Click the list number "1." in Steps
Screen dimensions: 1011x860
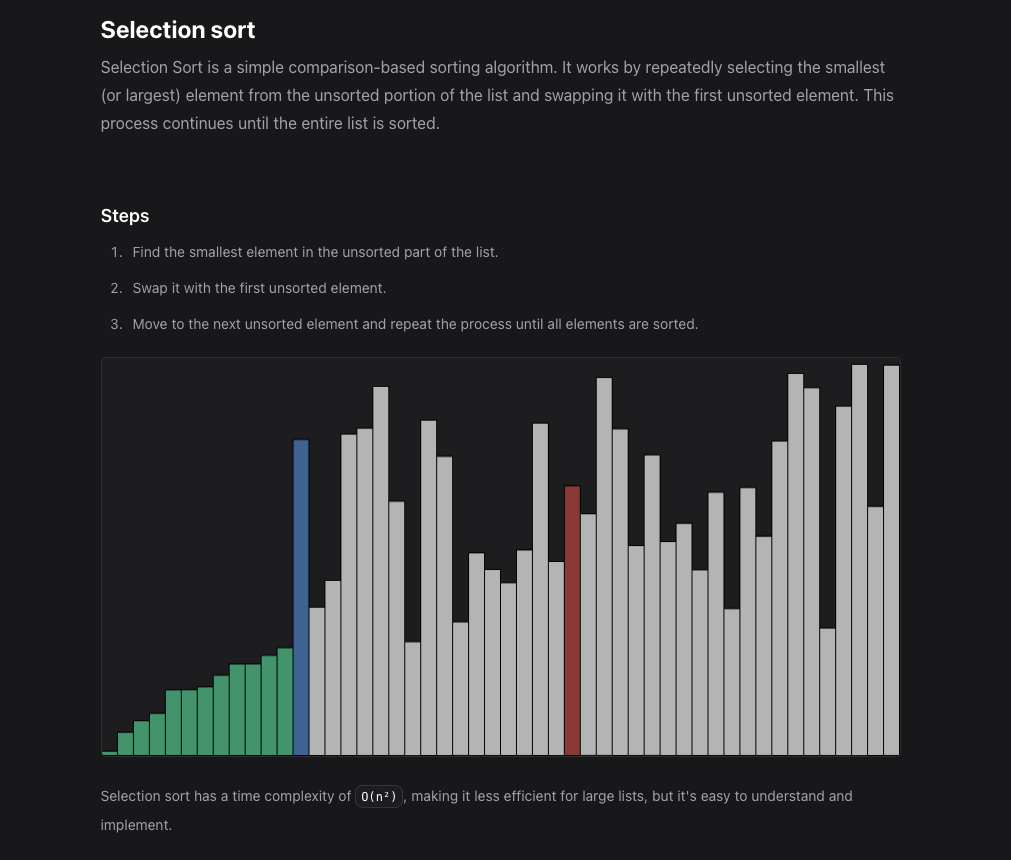[116, 252]
